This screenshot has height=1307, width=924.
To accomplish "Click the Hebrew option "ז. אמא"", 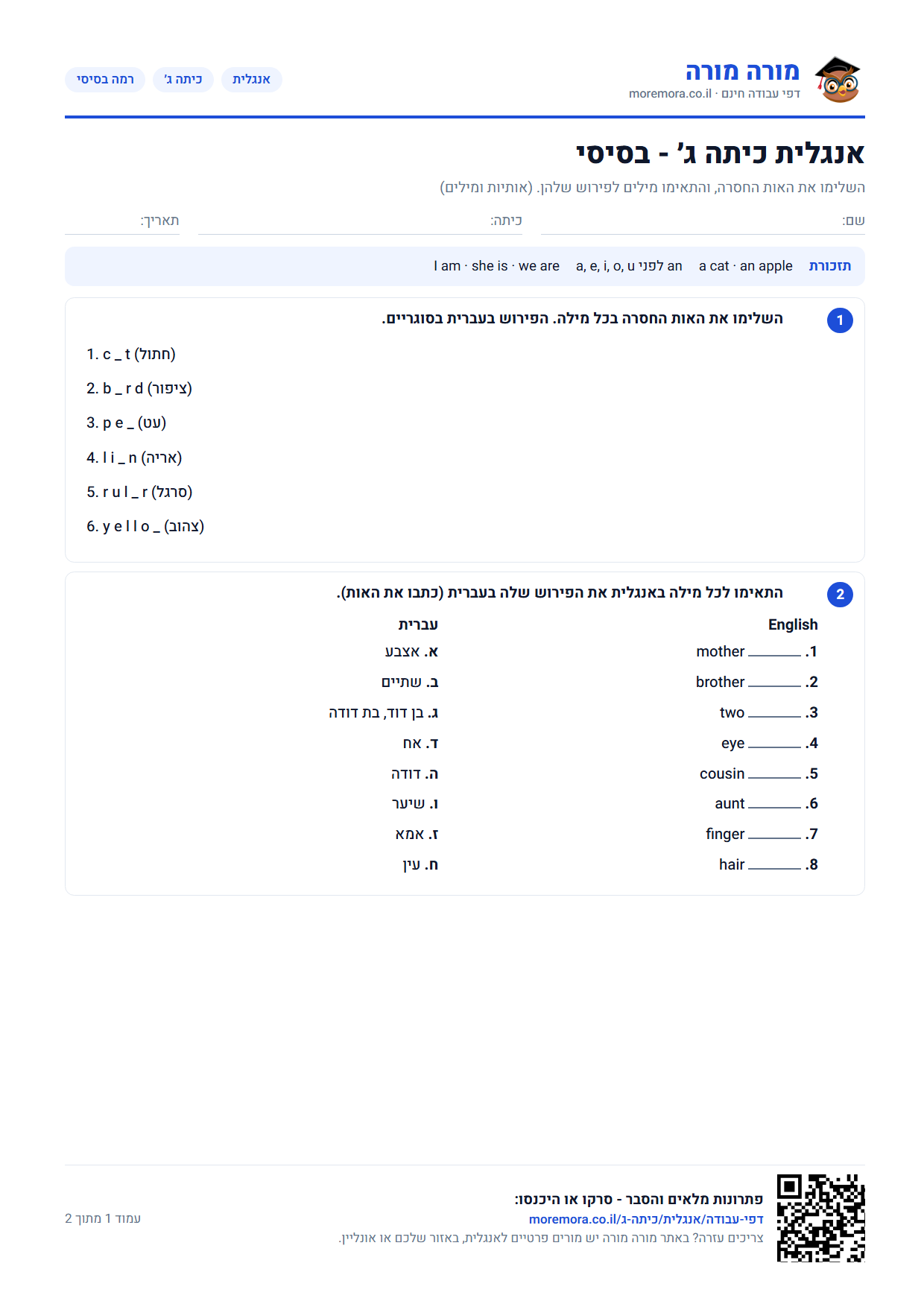I will [x=417, y=835].
